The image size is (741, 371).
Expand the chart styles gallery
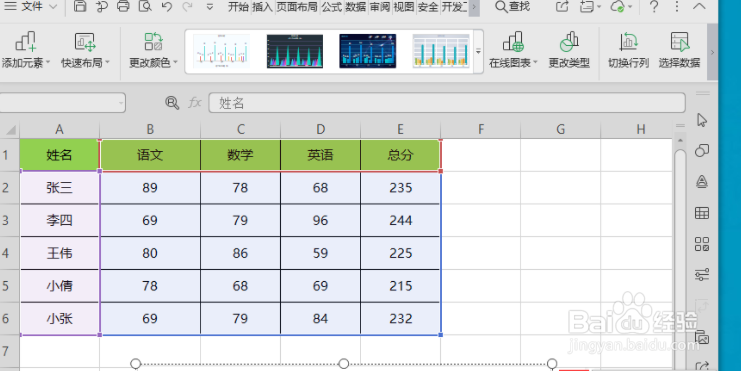[x=478, y=51]
